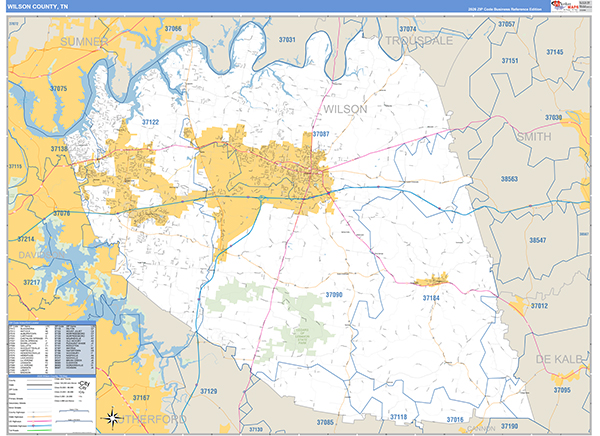Click ZIP code label 37085
The width and height of the screenshot is (600, 436).
coord(325,423)
